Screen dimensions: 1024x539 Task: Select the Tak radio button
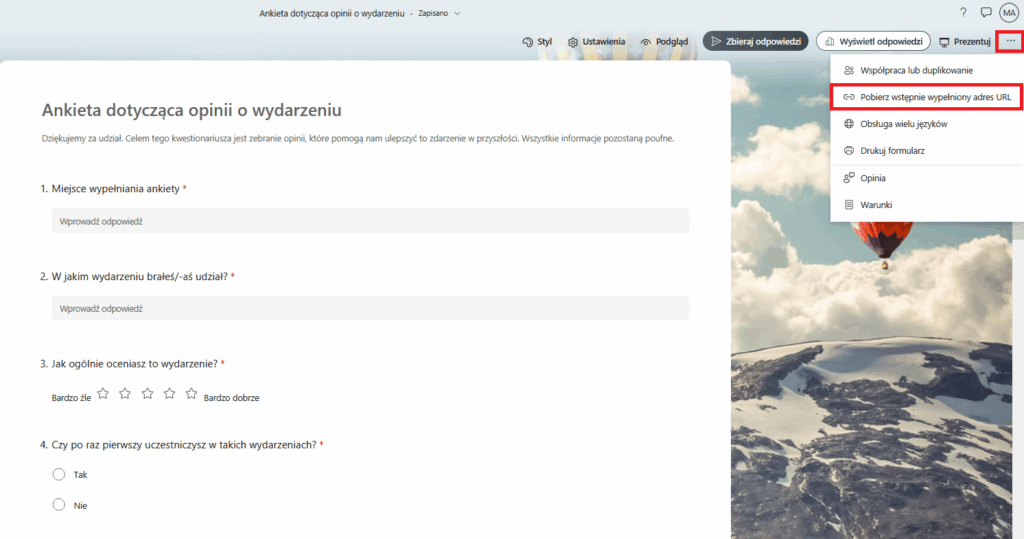[59, 474]
